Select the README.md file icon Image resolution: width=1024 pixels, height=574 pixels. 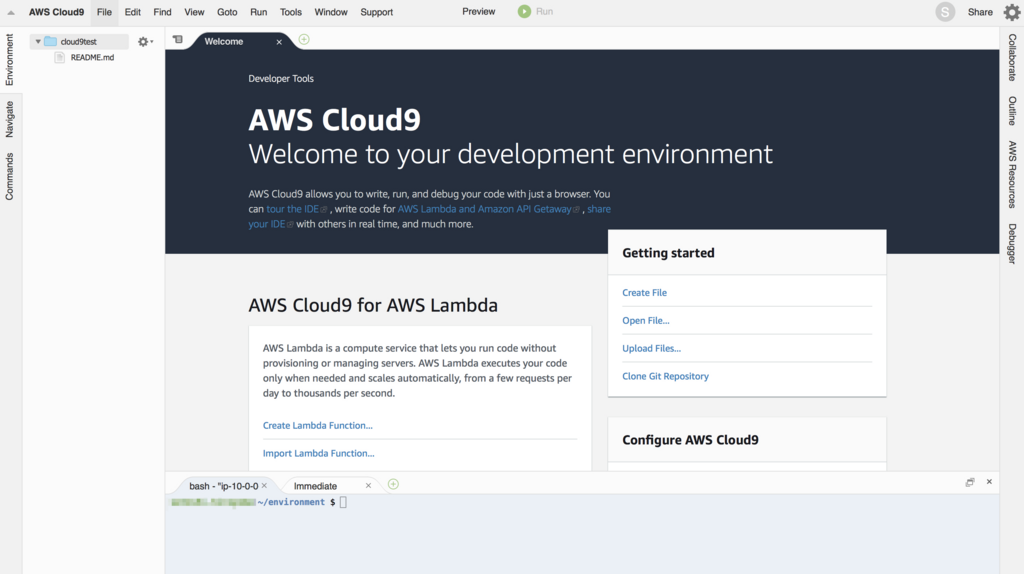click(59, 57)
